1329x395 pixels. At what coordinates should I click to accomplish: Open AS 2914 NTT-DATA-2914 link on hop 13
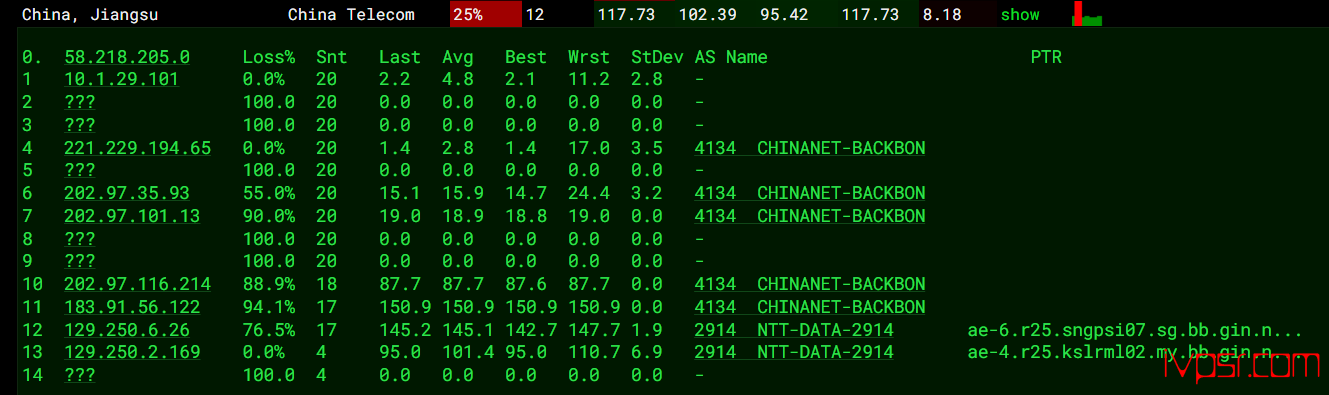(x=794, y=352)
